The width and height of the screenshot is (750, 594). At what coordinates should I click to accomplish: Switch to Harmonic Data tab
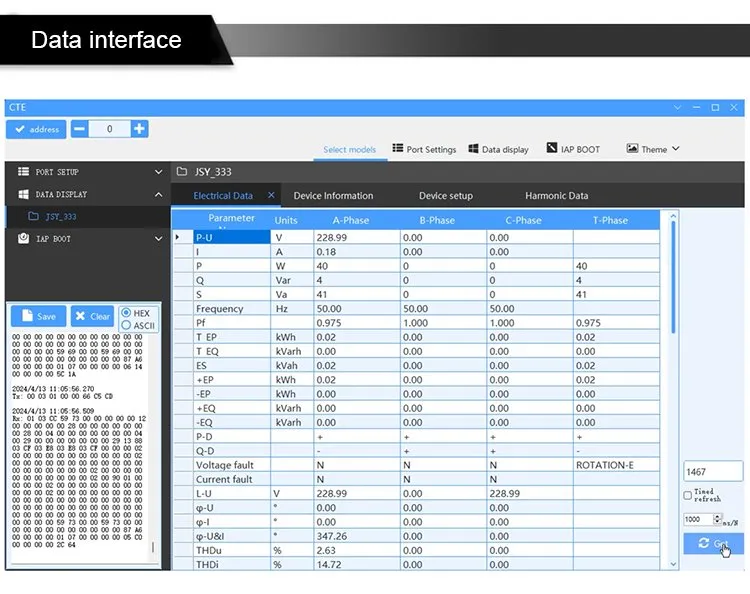[x=557, y=196]
